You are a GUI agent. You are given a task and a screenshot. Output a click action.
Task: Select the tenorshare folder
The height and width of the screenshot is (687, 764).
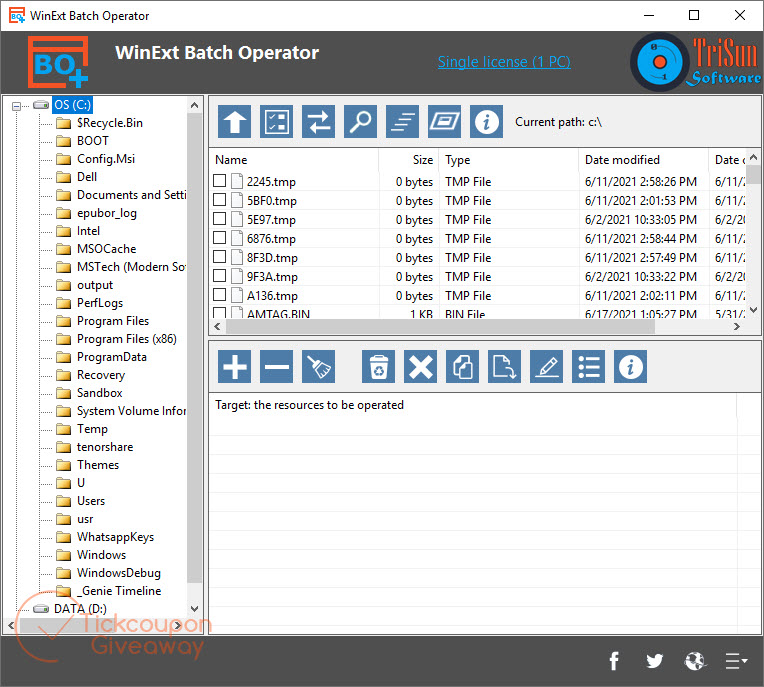105,447
